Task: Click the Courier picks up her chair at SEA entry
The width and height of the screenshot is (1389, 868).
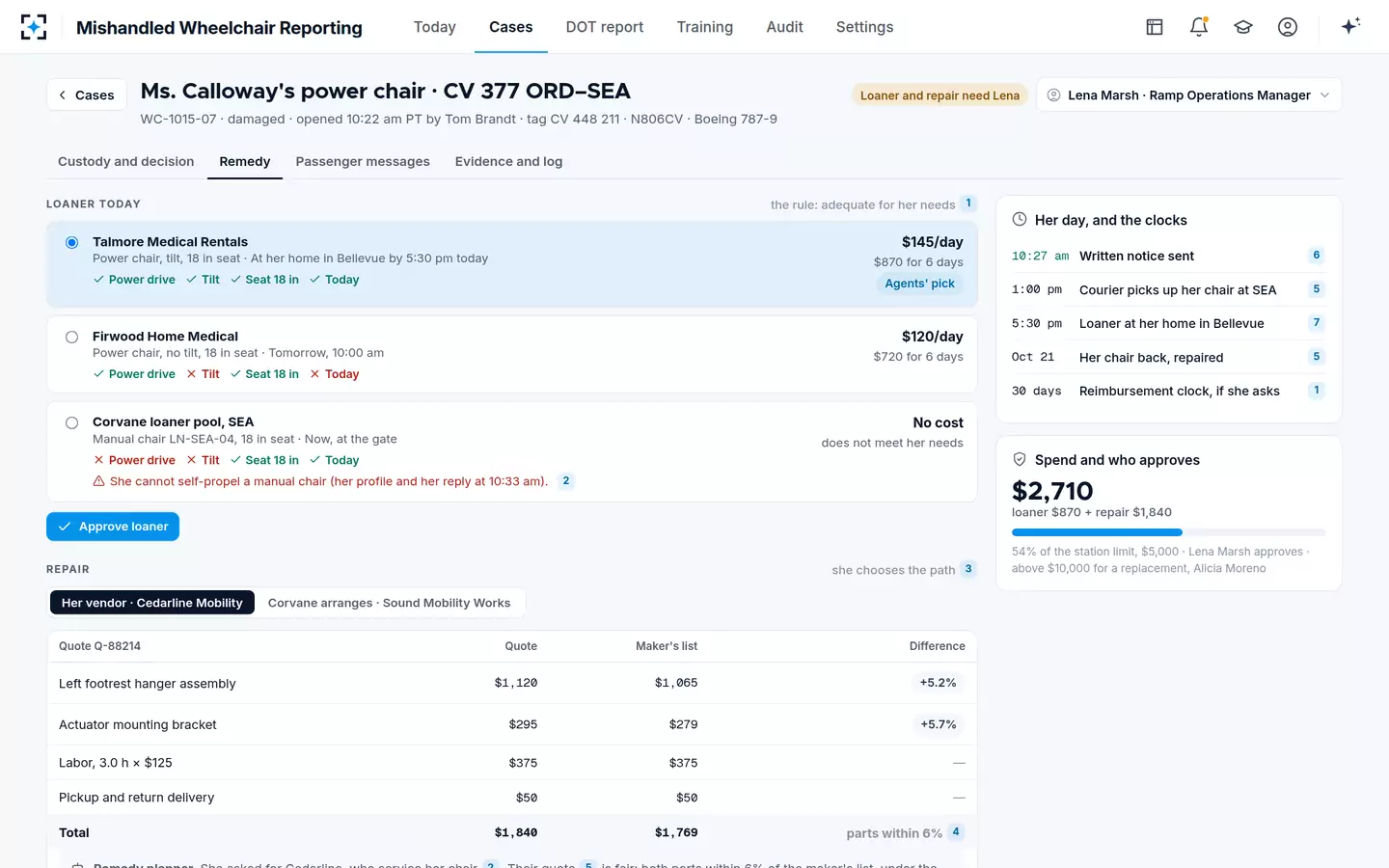Action: [x=1168, y=289]
